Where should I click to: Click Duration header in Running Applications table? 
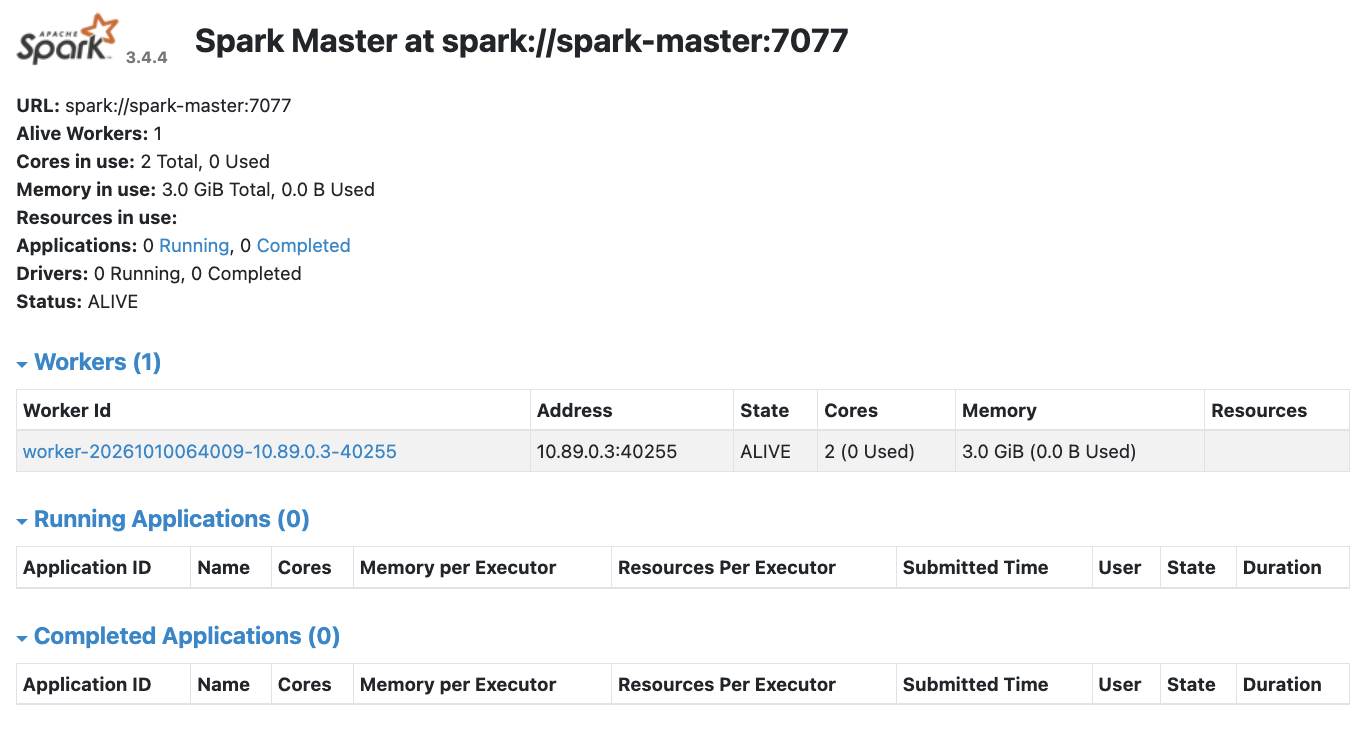click(x=1293, y=568)
